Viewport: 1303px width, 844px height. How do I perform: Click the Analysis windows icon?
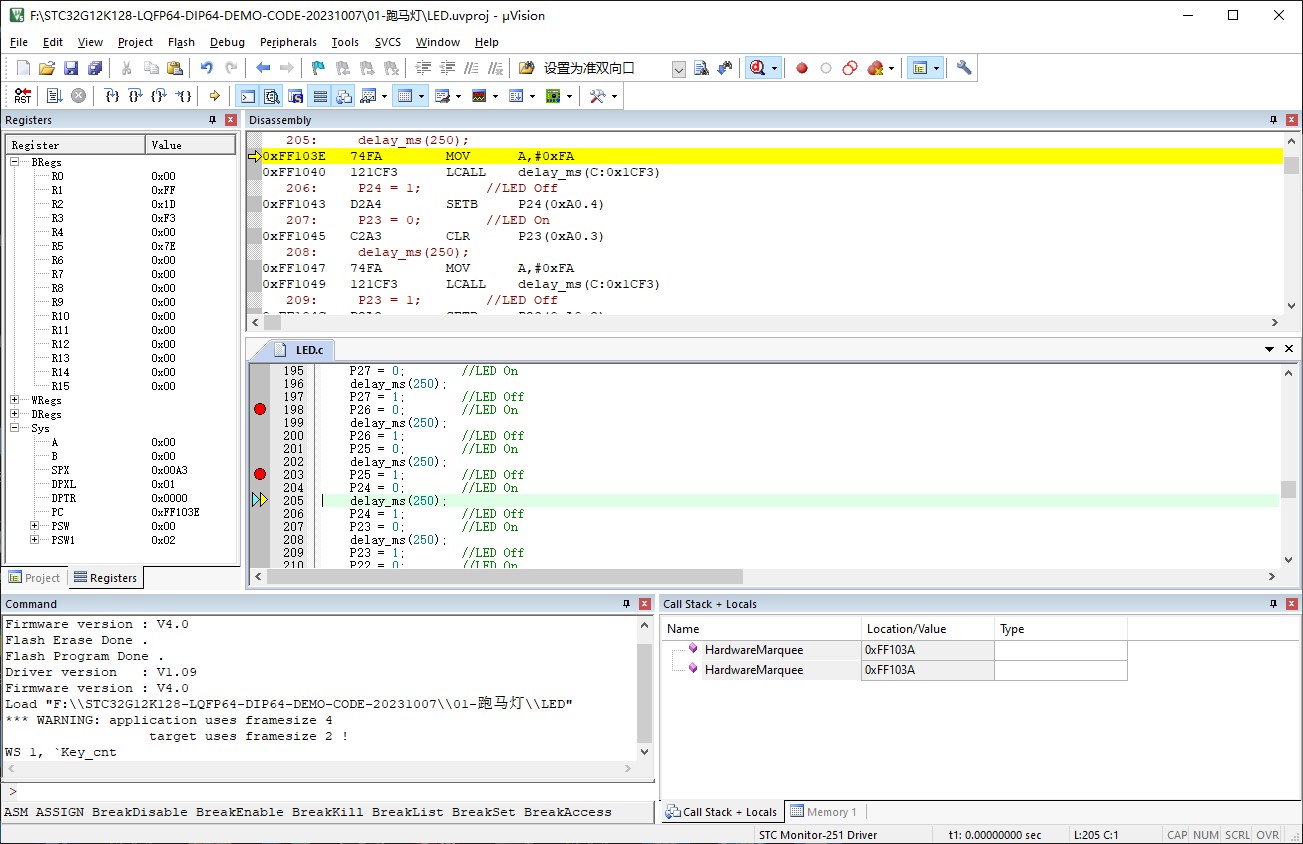click(x=479, y=96)
